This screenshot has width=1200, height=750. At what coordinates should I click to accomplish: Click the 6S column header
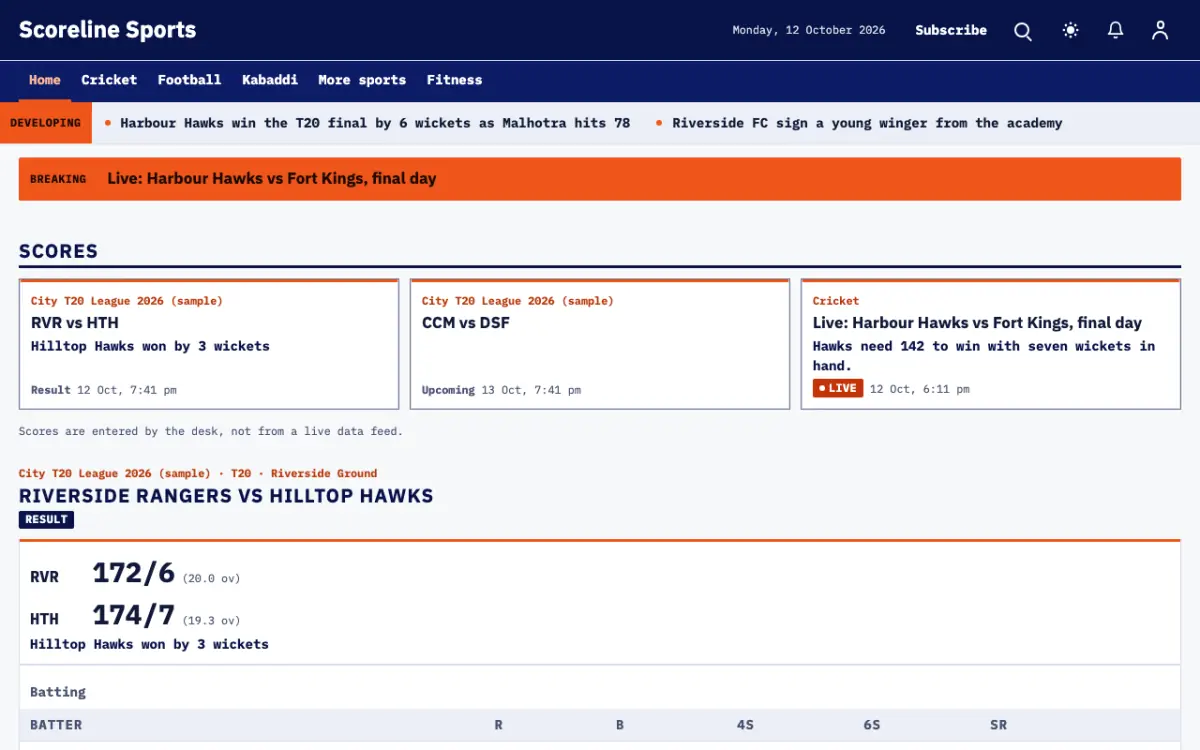pos(872,725)
